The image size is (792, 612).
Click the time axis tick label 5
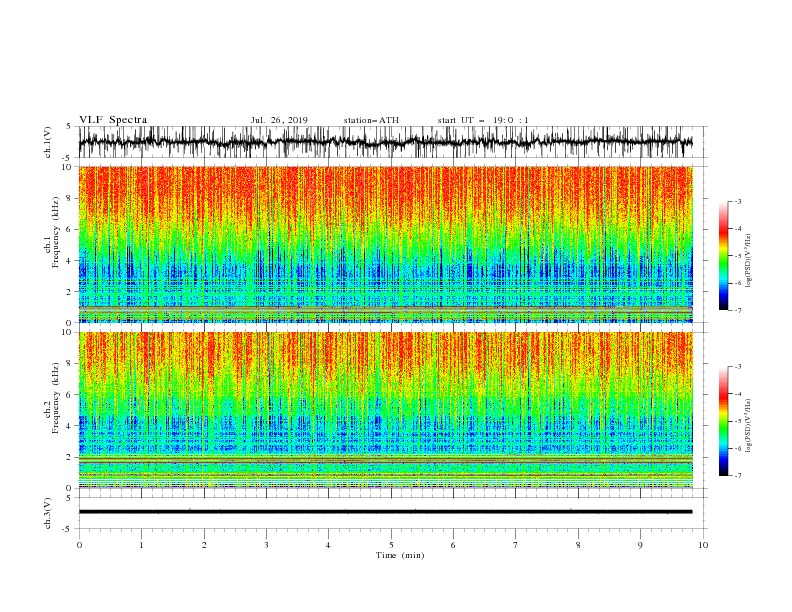pyautogui.click(x=391, y=545)
